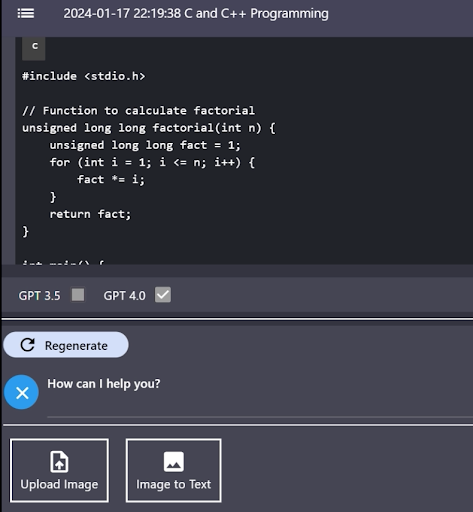
Task: Open the hamburger menu icon
Action: pos(26,14)
